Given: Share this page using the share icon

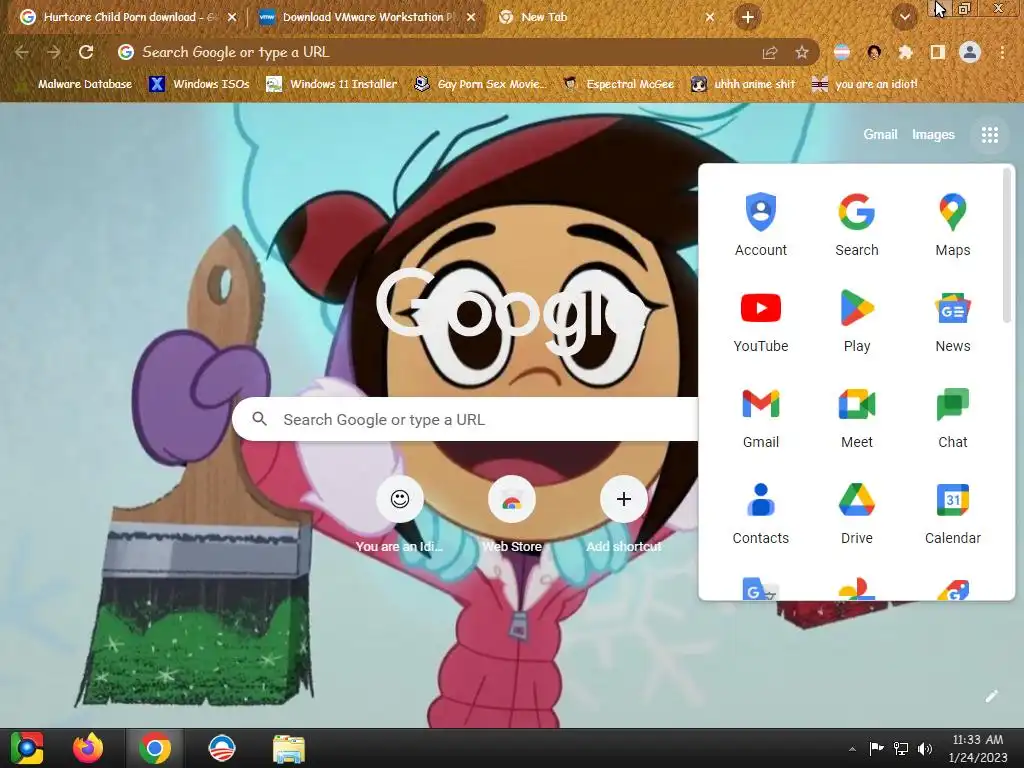Looking at the screenshot, I should point(770,52).
